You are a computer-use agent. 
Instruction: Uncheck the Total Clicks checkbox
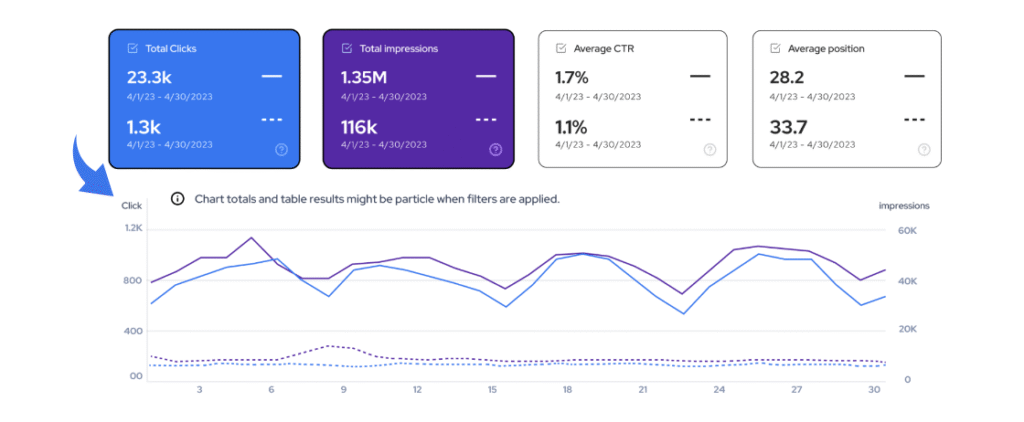pyautogui.click(x=133, y=48)
